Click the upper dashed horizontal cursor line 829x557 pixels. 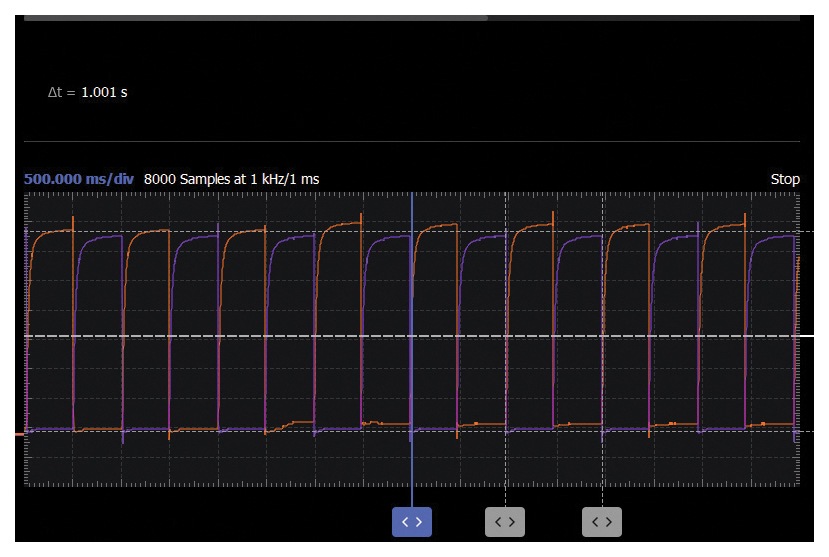(x=300, y=232)
